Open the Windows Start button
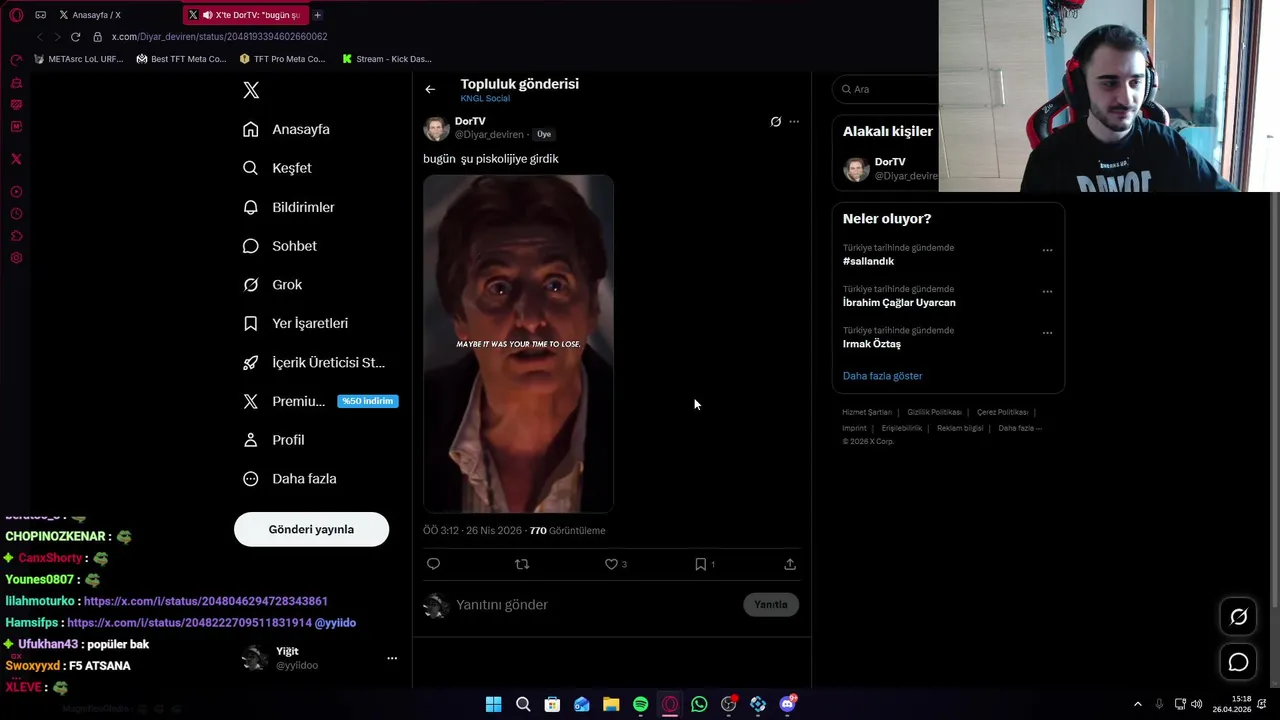The image size is (1280, 720). click(493, 704)
